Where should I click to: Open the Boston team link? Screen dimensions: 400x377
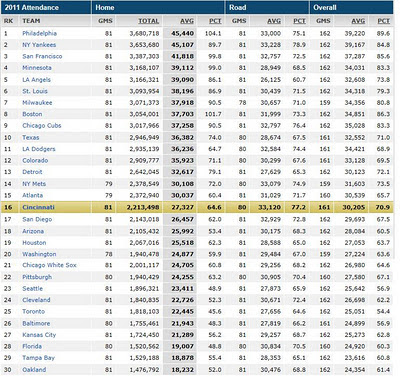point(32,114)
